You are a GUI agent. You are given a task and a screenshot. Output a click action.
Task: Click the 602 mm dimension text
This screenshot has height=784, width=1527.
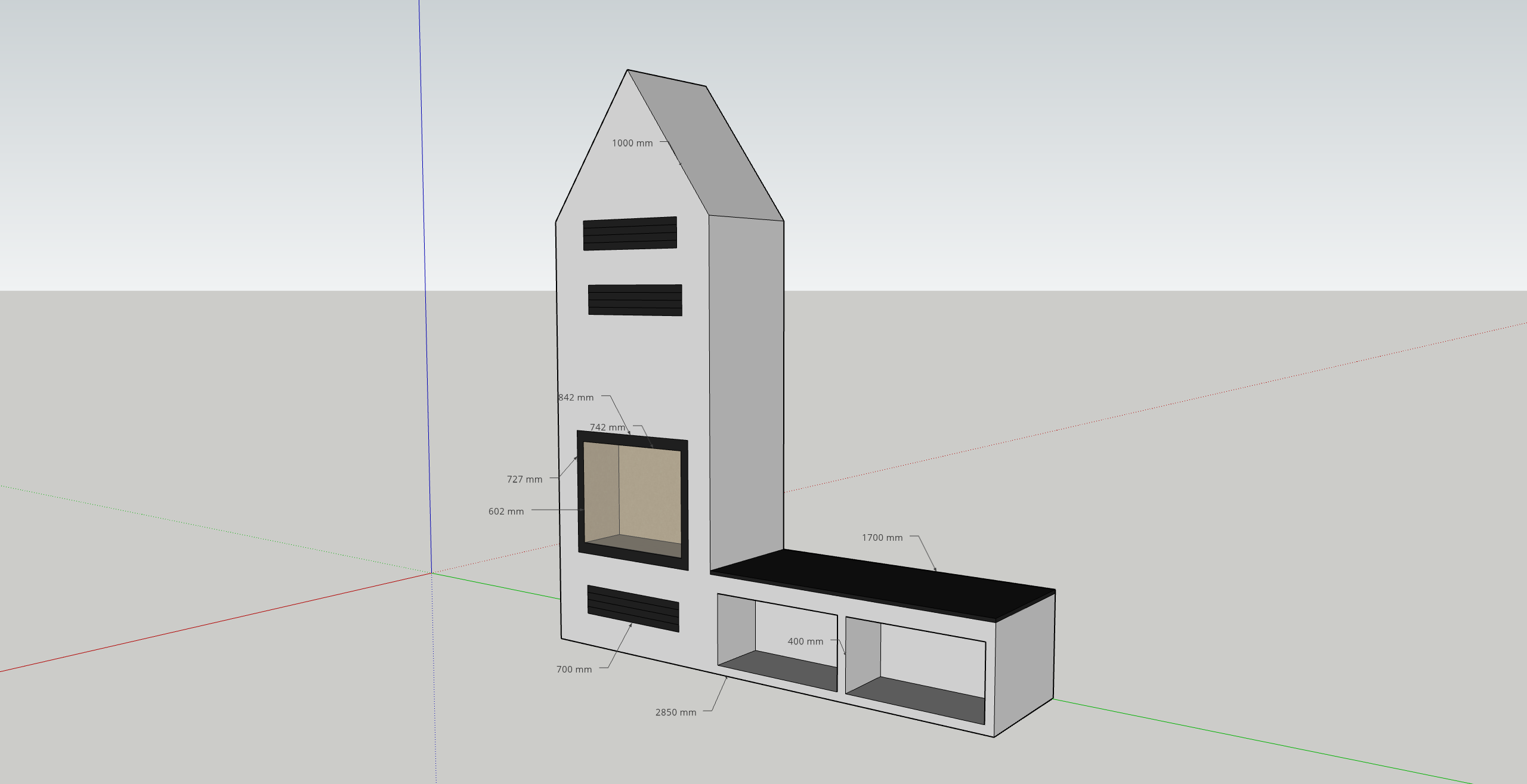coord(506,512)
